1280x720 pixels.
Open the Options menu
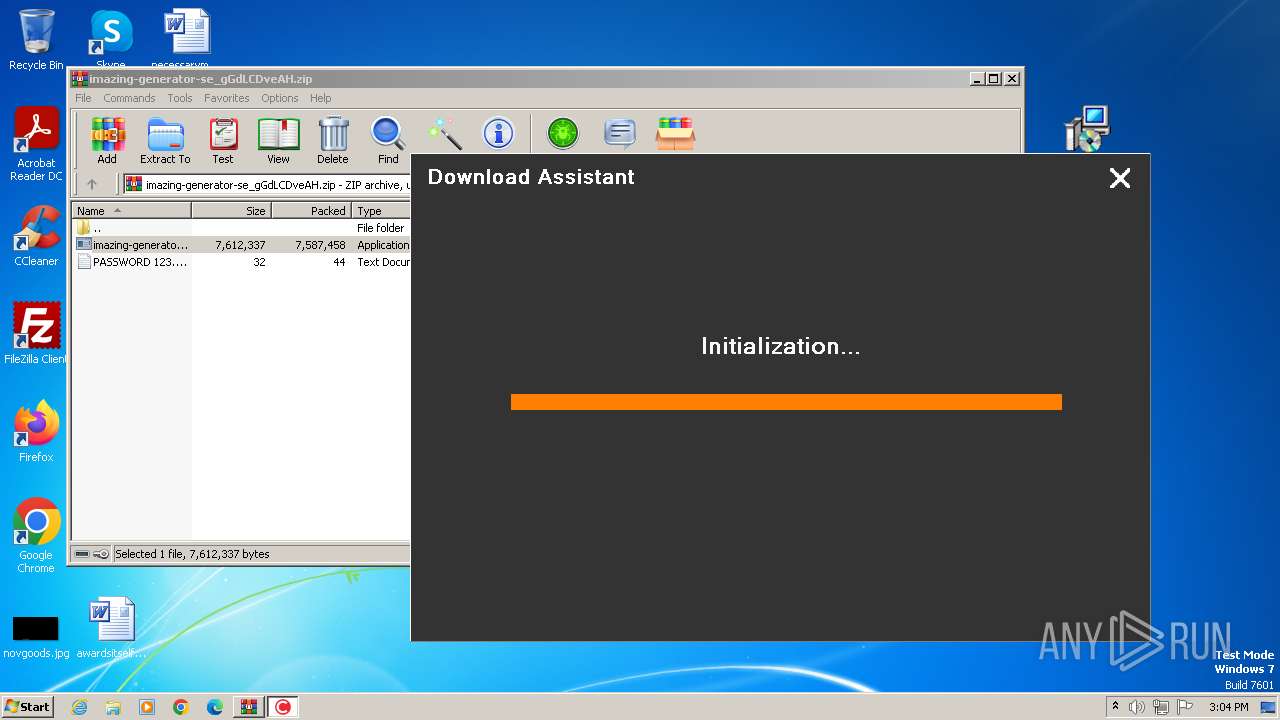[280, 98]
